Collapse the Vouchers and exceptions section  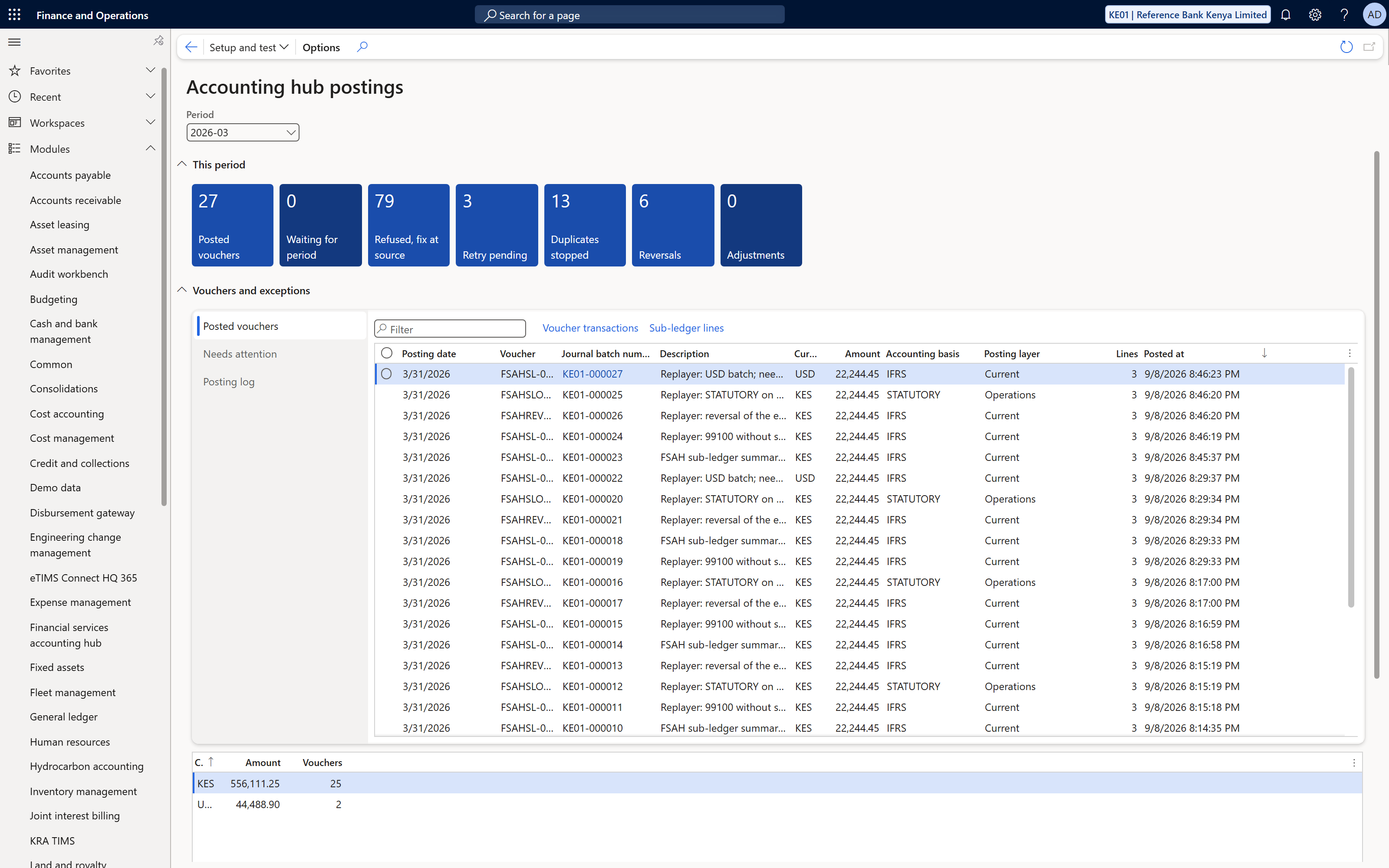pos(182,290)
